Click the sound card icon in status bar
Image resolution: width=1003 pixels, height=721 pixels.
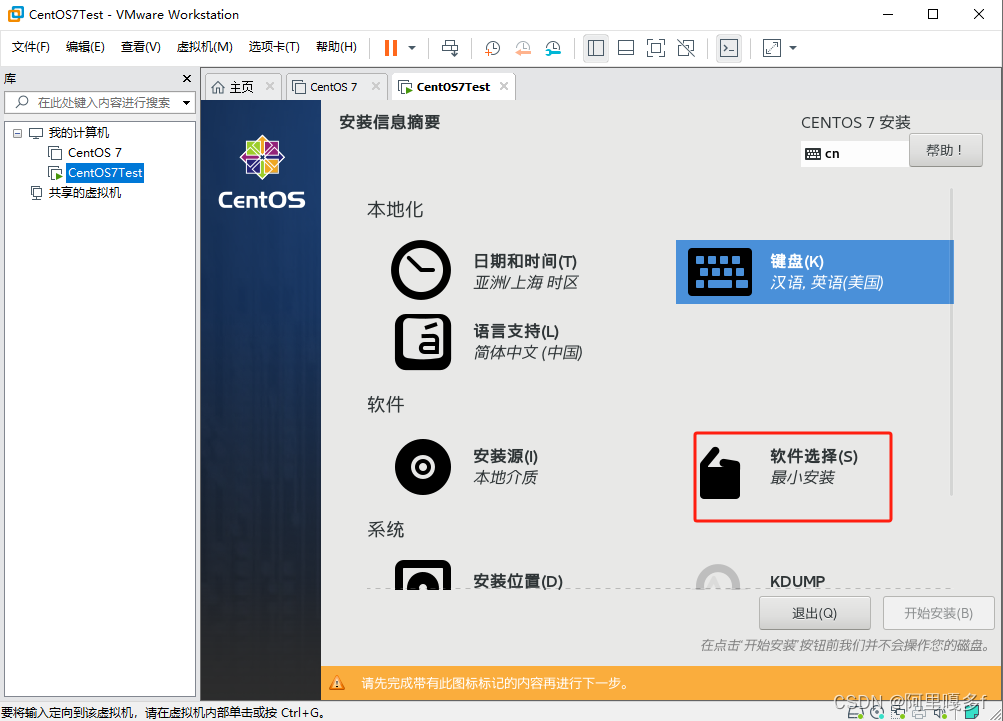pos(938,712)
